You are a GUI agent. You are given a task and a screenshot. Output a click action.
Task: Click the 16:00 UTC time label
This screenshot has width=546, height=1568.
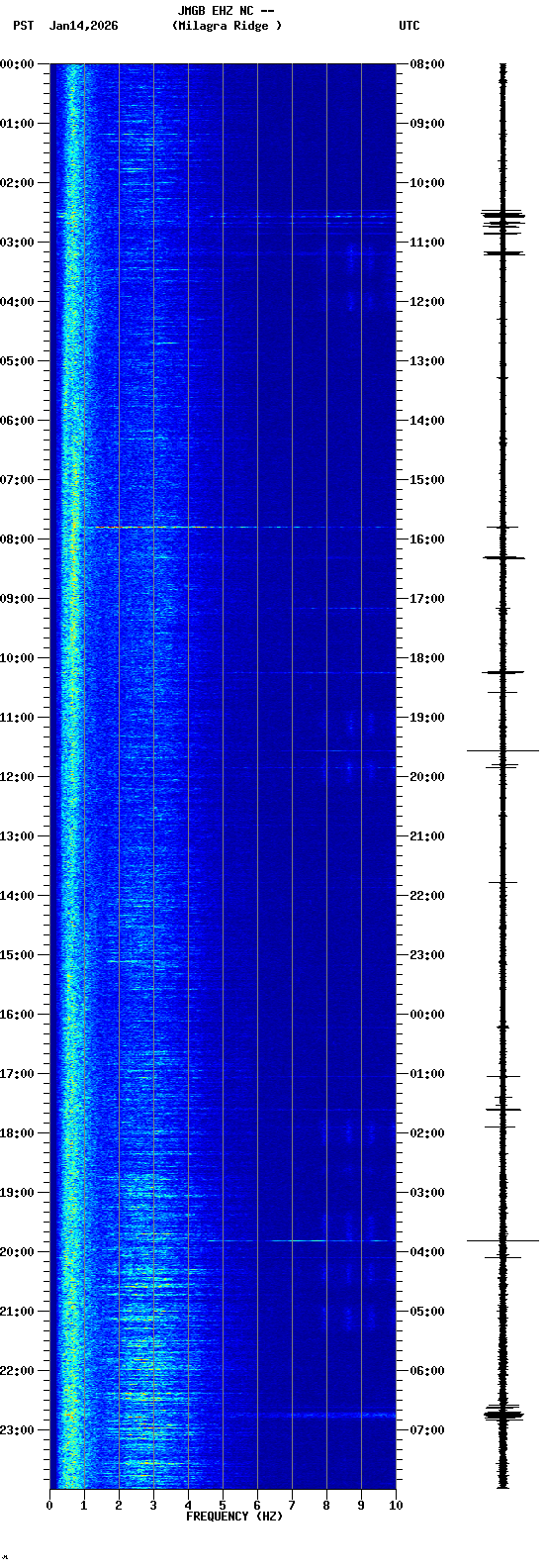point(427,539)
